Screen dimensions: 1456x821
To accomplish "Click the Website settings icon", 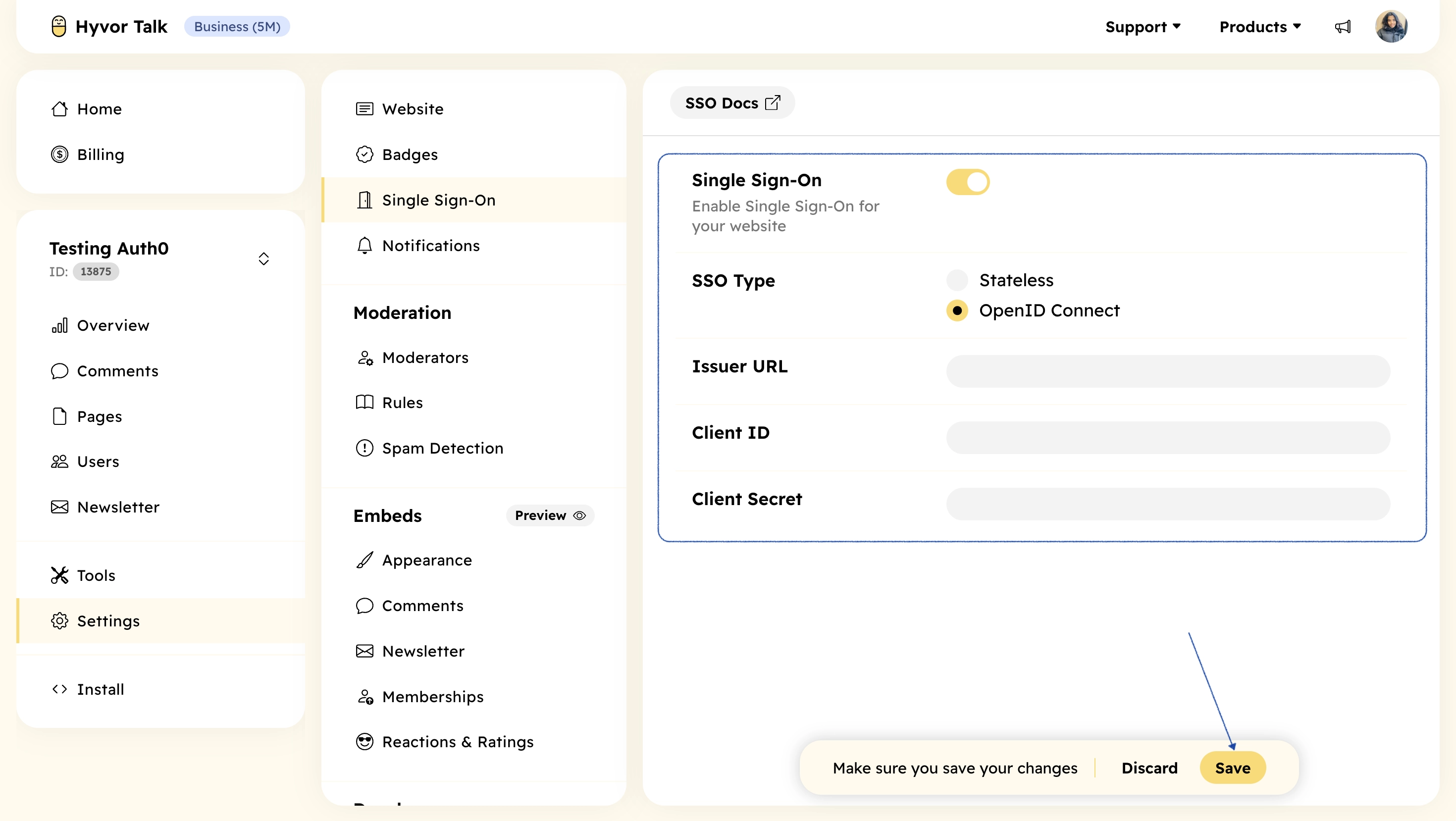I will point(364,109).
